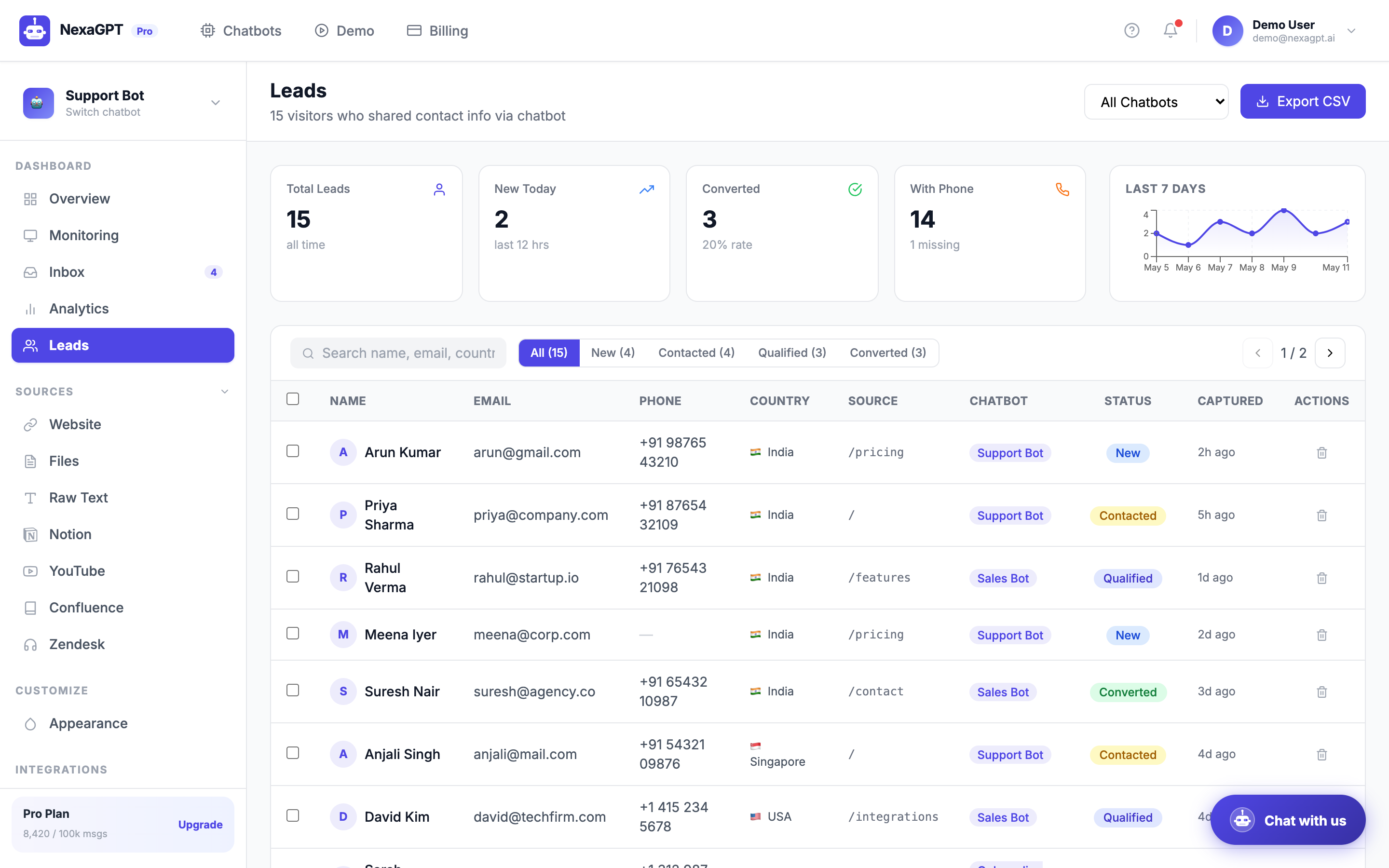Open the Demo nav item
Viewport: 1389px width, 868px height.
pyautogui.click(x=344, y=31)
